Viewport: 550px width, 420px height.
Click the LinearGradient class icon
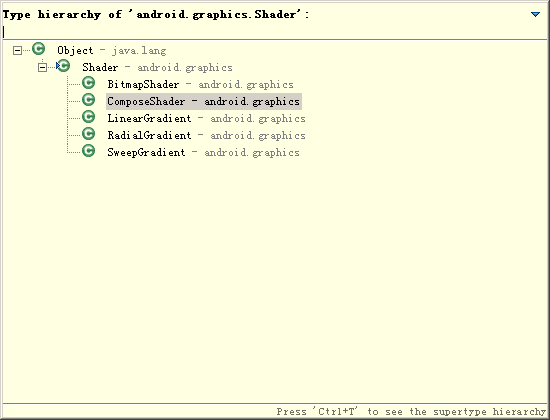pos(88,117)
